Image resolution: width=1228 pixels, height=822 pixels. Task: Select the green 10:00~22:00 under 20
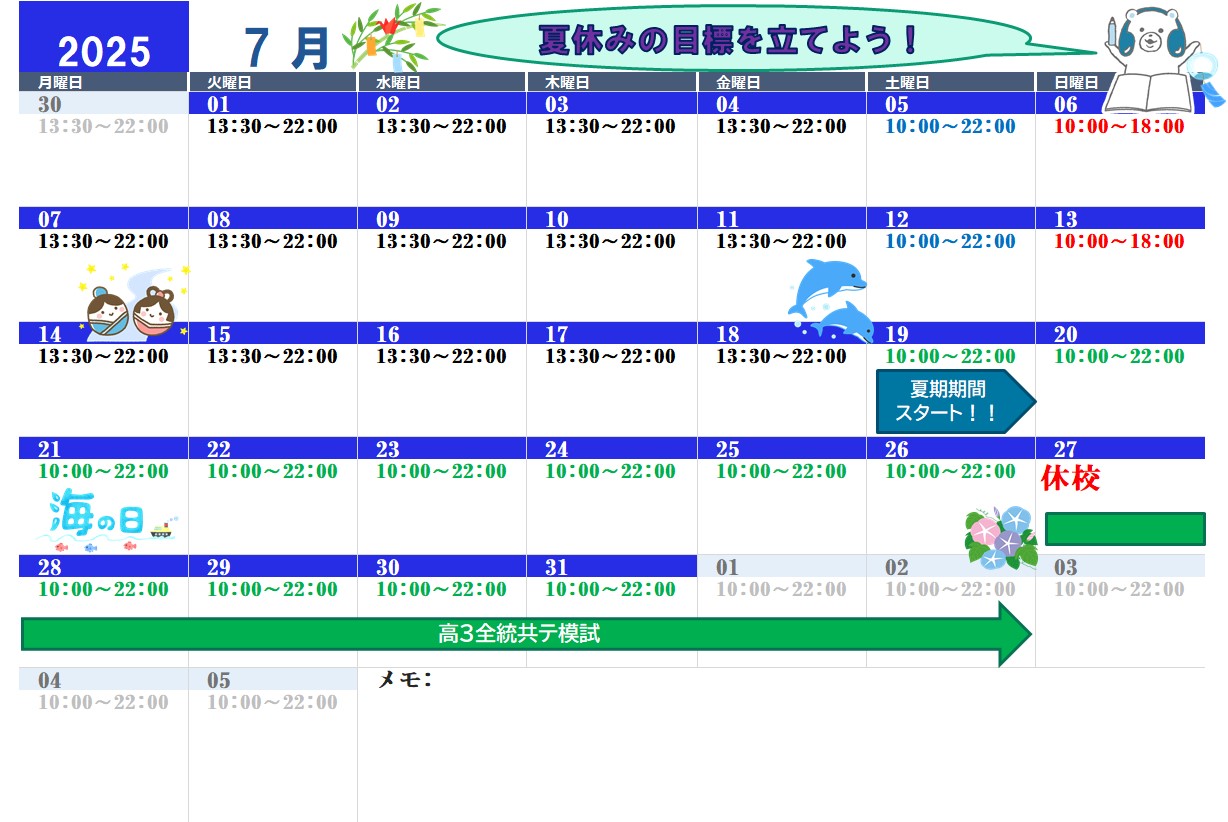[x=1118, y=357]
